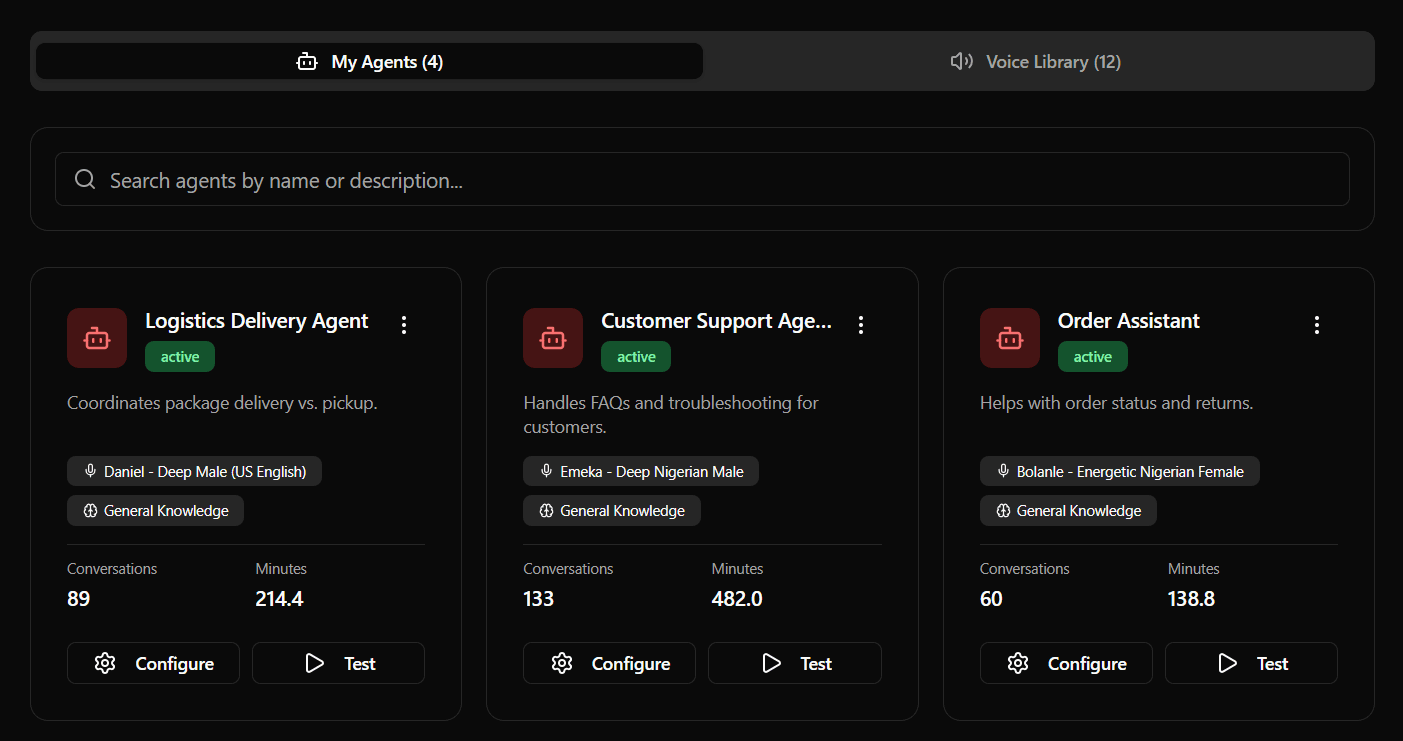1403x741 pixels.
Task: Click microphone icon on Emeka voice tag
Action: pyautogui.click(x=546, y=471)
